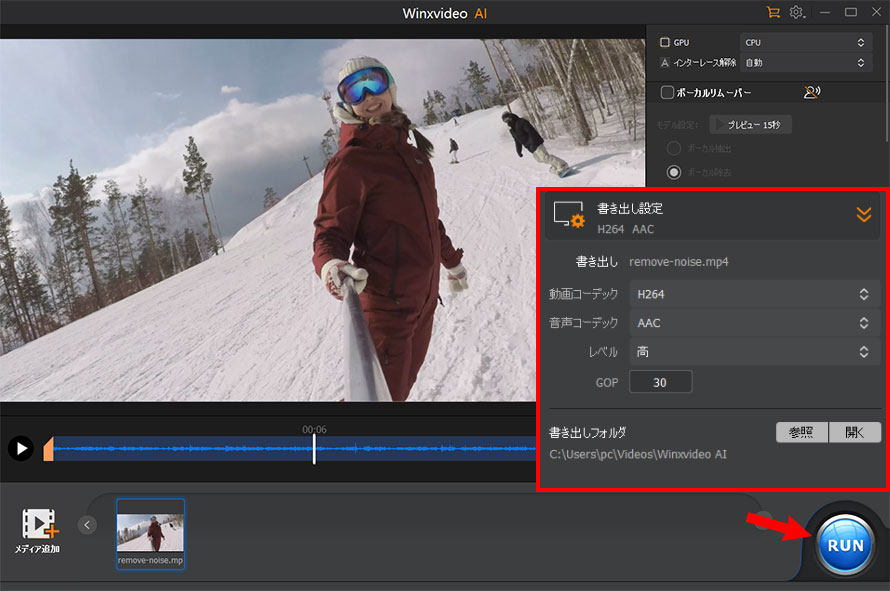Collapse the export settings with orange chevron

point(864,214)
